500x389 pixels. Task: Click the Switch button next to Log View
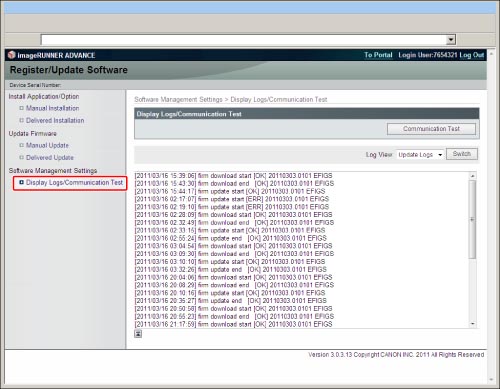pos(462,154)
